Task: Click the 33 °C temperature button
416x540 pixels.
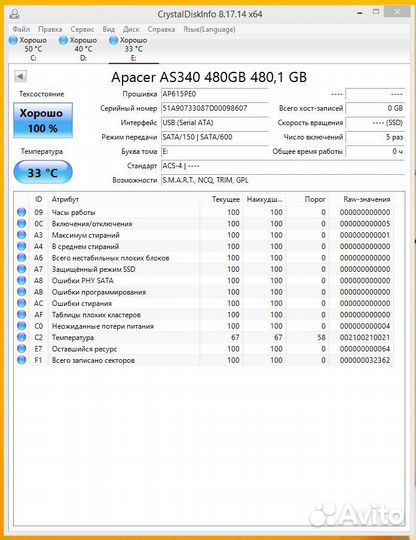Action: coord(43,172)
